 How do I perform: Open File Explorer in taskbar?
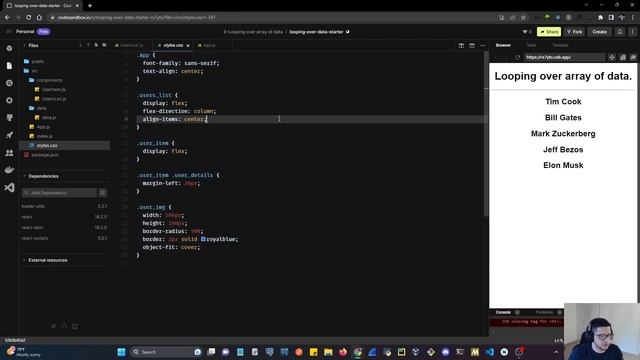[x=328, y=352]
